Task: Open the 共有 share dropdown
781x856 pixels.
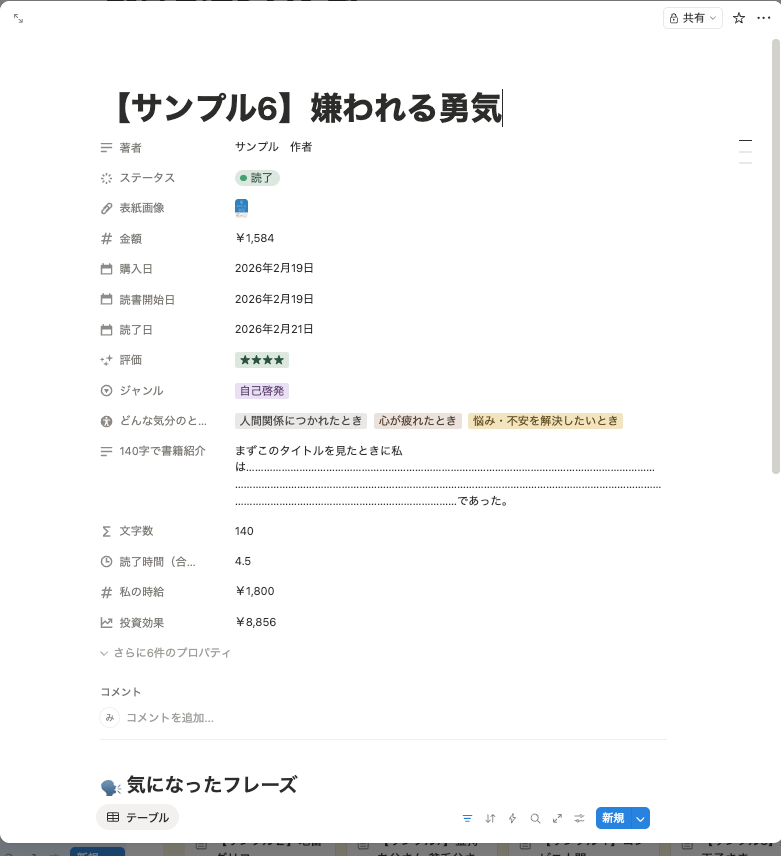Action: (x=693, y=18)
